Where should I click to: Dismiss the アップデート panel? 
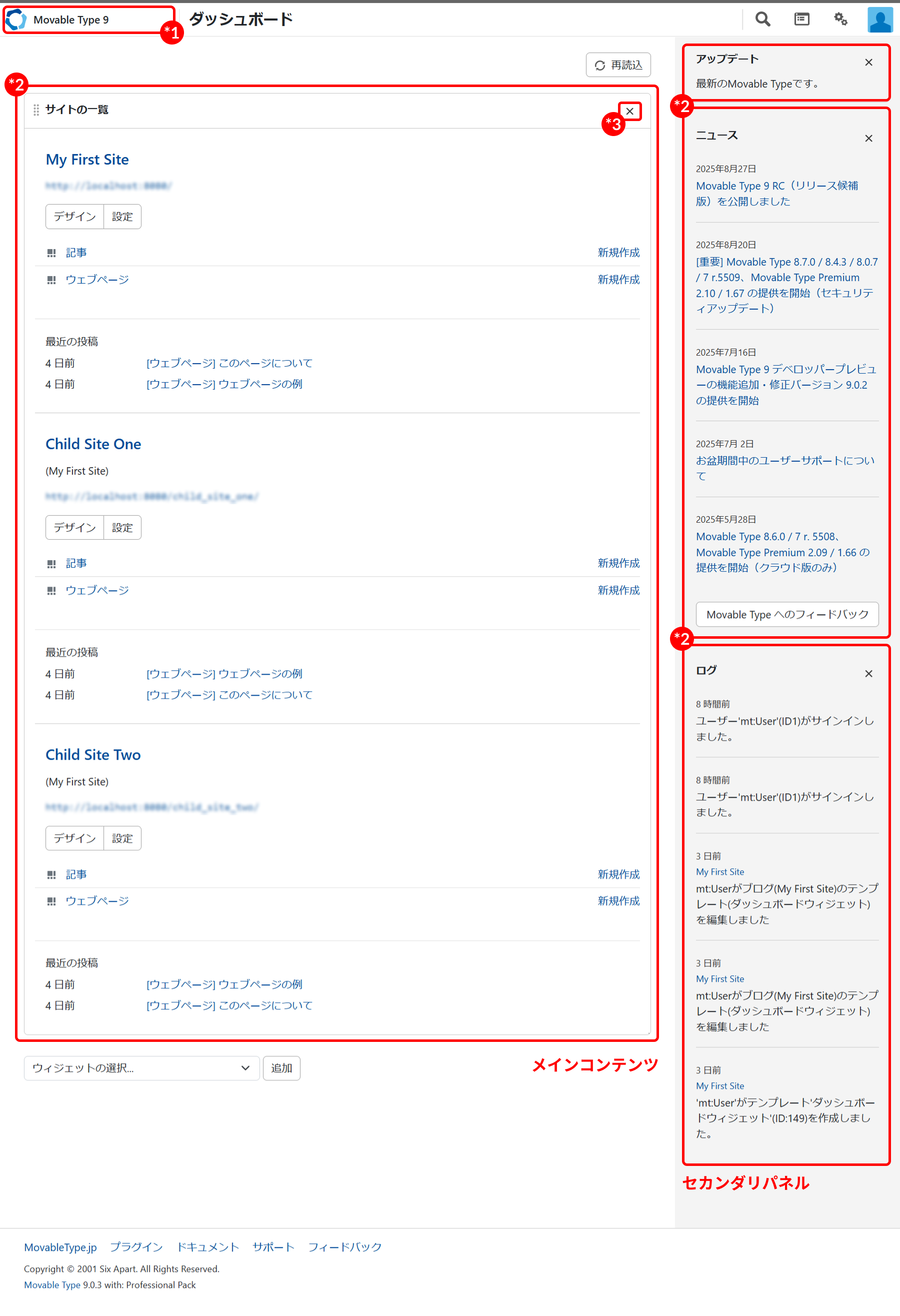[x=868, y=63]
